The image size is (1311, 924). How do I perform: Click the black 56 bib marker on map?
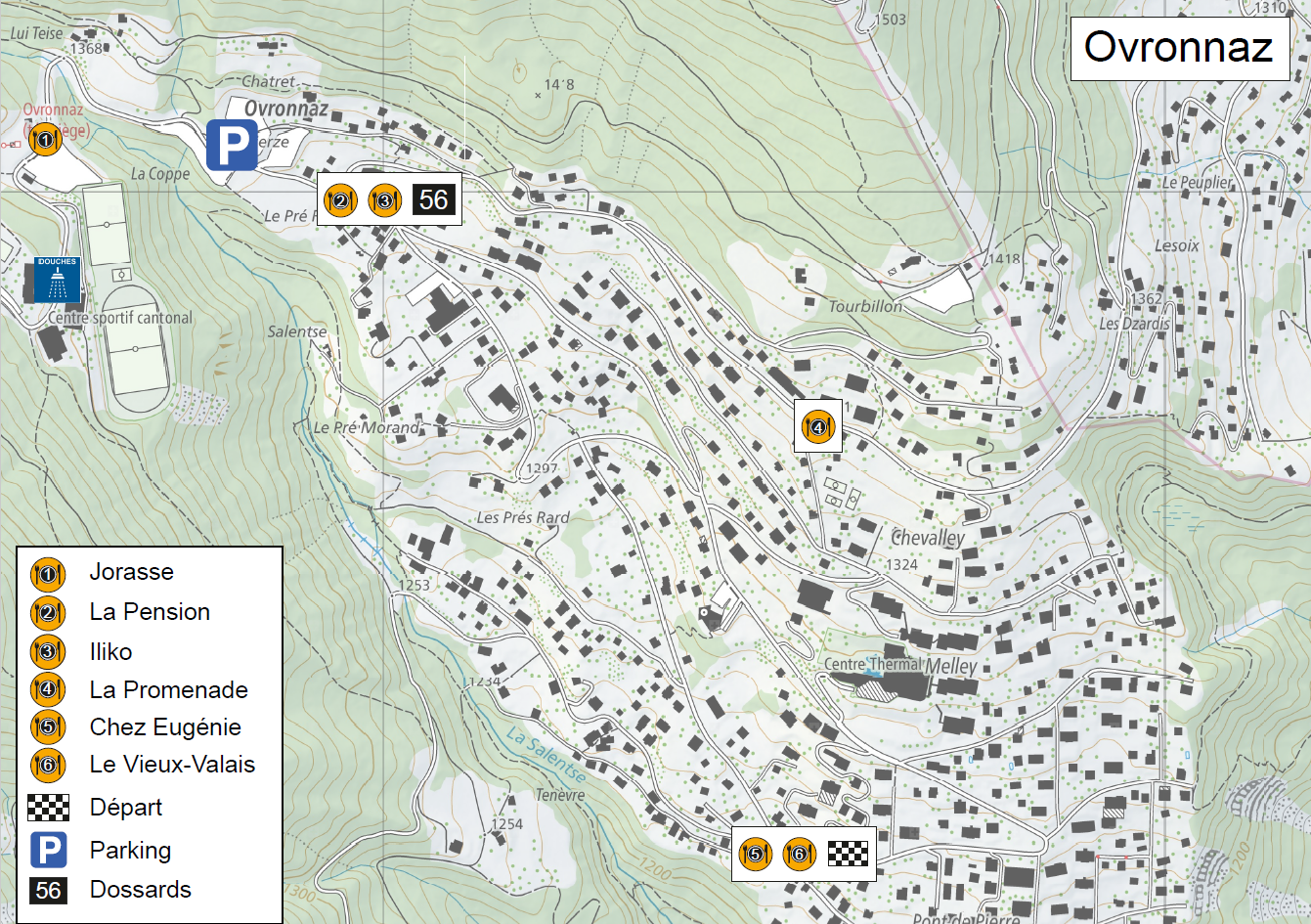tap(433, 200)
